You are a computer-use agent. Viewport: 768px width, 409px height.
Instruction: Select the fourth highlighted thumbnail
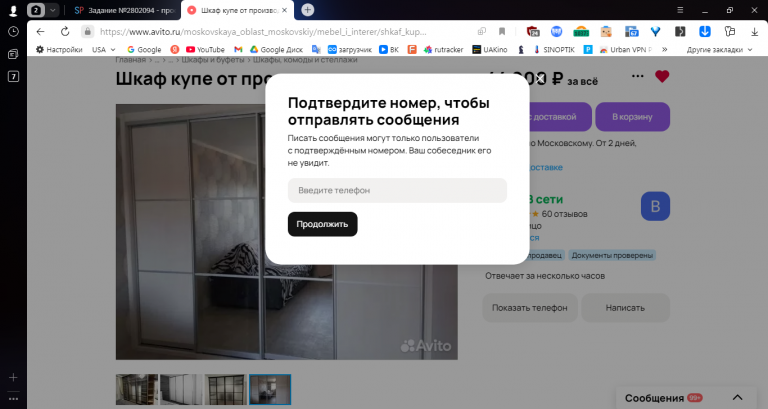point(270,389)
